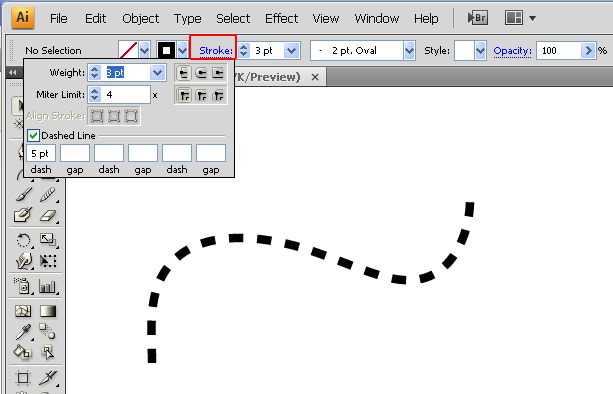Select the Blob Brush tool
613x394 pixels.
point(23,215)
